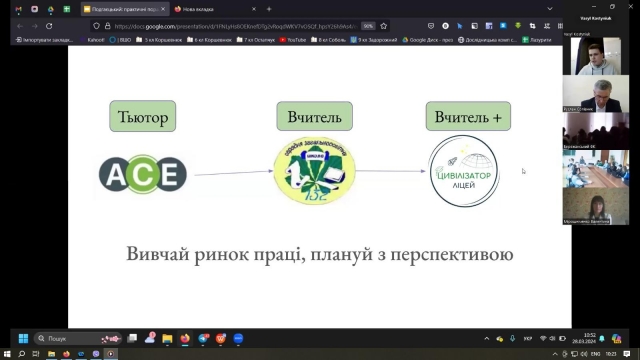The height and width of the screenshot is (360, 640).
Task: Select Vasyl Kostyniuk's video thumbnail
Action: tap(596, 56)
